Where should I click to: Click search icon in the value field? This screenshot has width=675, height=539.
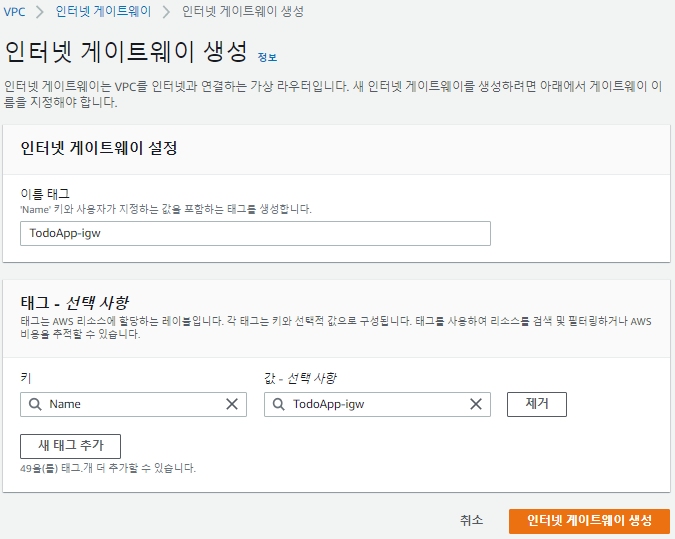click(279, 404)
